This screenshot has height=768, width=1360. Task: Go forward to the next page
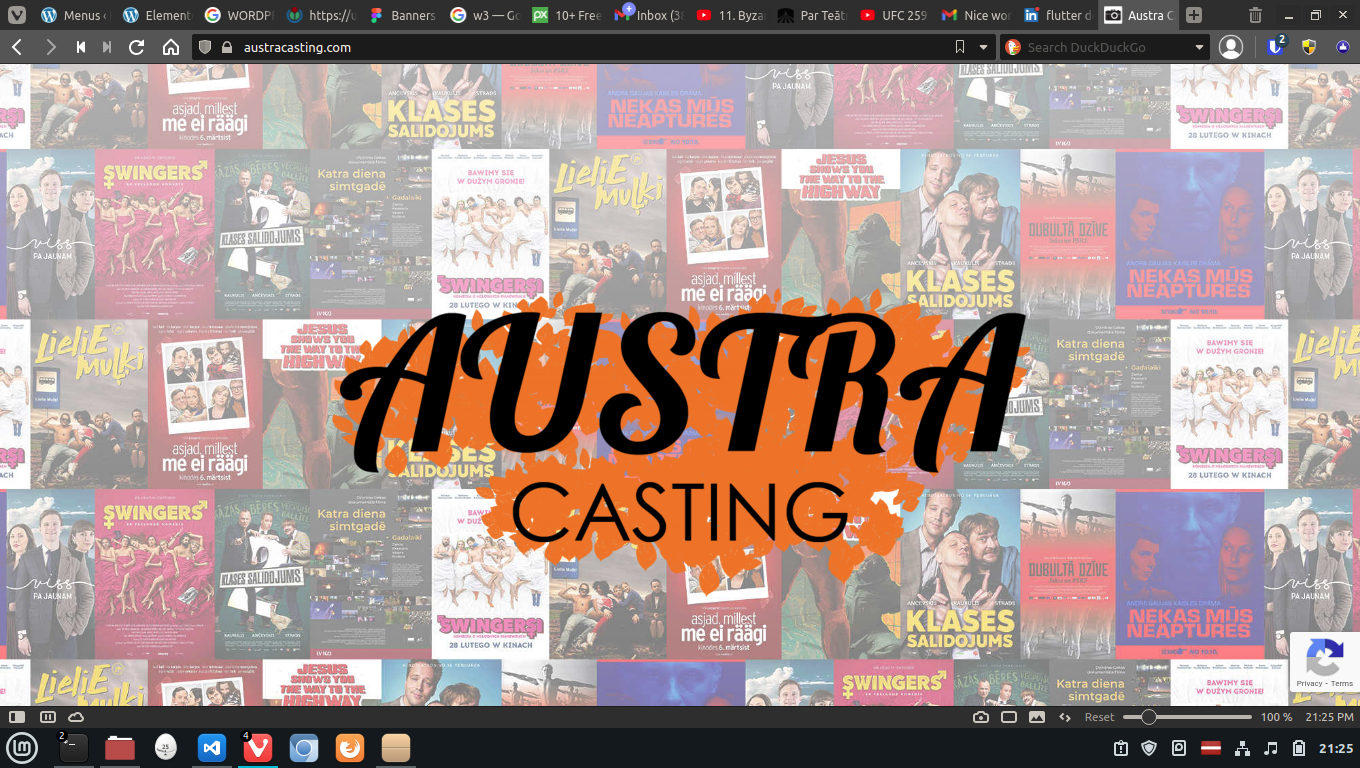tap(50, 47)
